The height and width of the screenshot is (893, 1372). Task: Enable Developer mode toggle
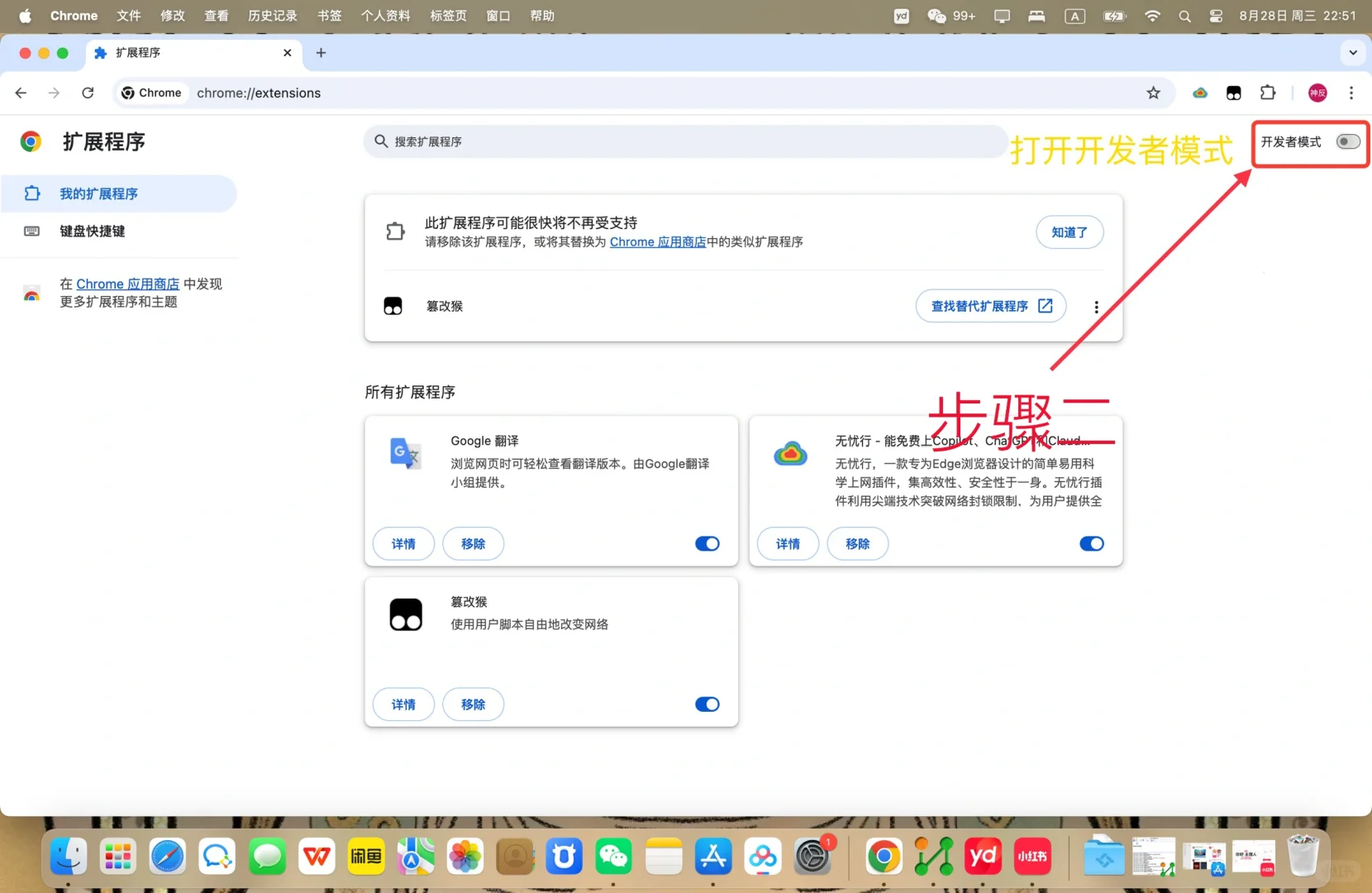[1347, 141]
